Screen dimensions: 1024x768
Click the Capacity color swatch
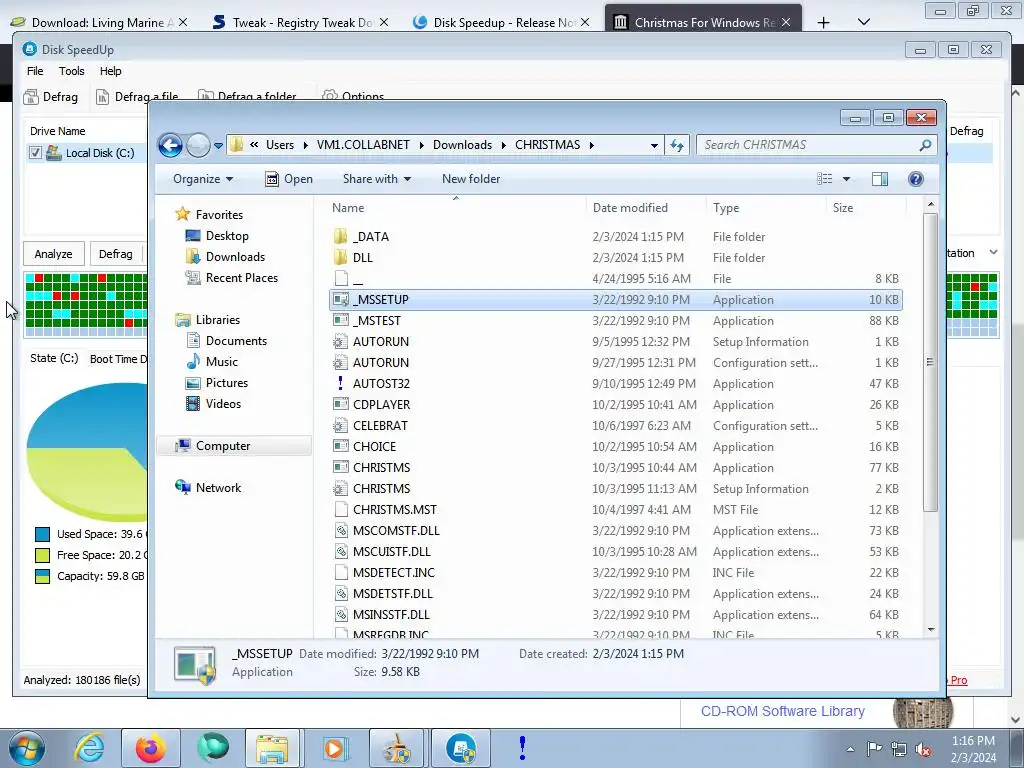pyautogui.click(x=42, y=576)
